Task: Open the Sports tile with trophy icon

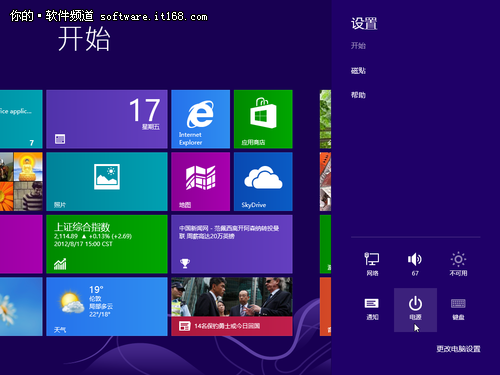Action: click(232, 244)
